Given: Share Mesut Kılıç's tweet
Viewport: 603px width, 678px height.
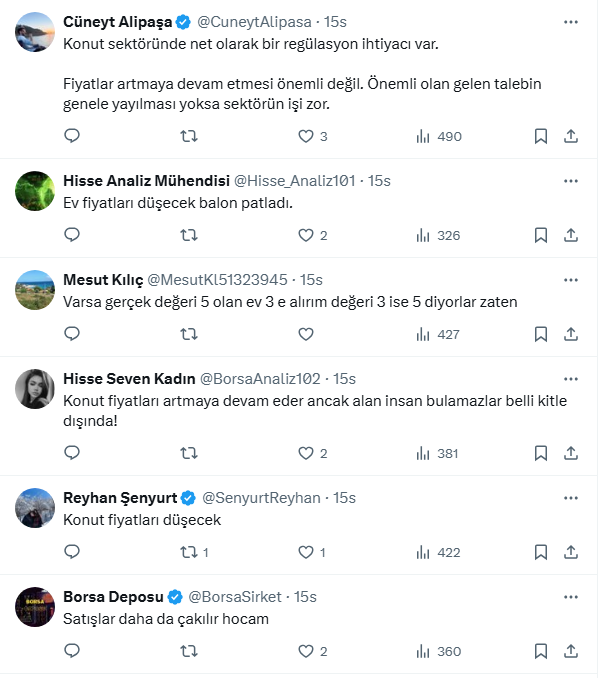Looking at the screenshot, I should click(x=571, y=334).
